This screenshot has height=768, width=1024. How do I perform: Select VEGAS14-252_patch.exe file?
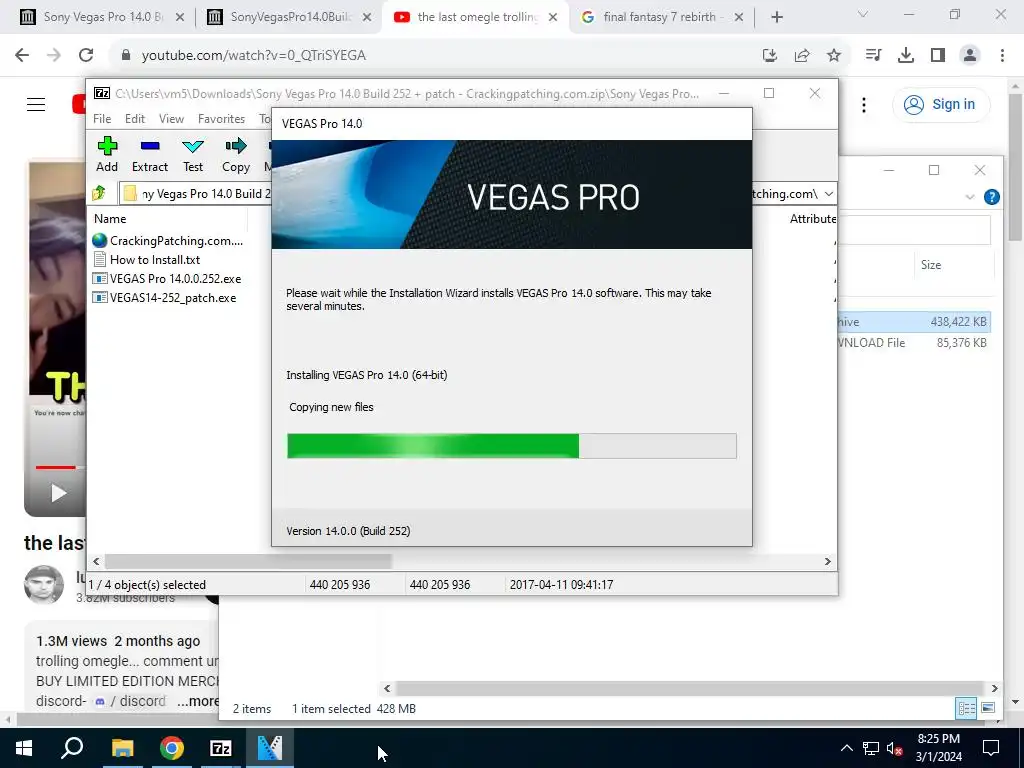click(165, 298)
